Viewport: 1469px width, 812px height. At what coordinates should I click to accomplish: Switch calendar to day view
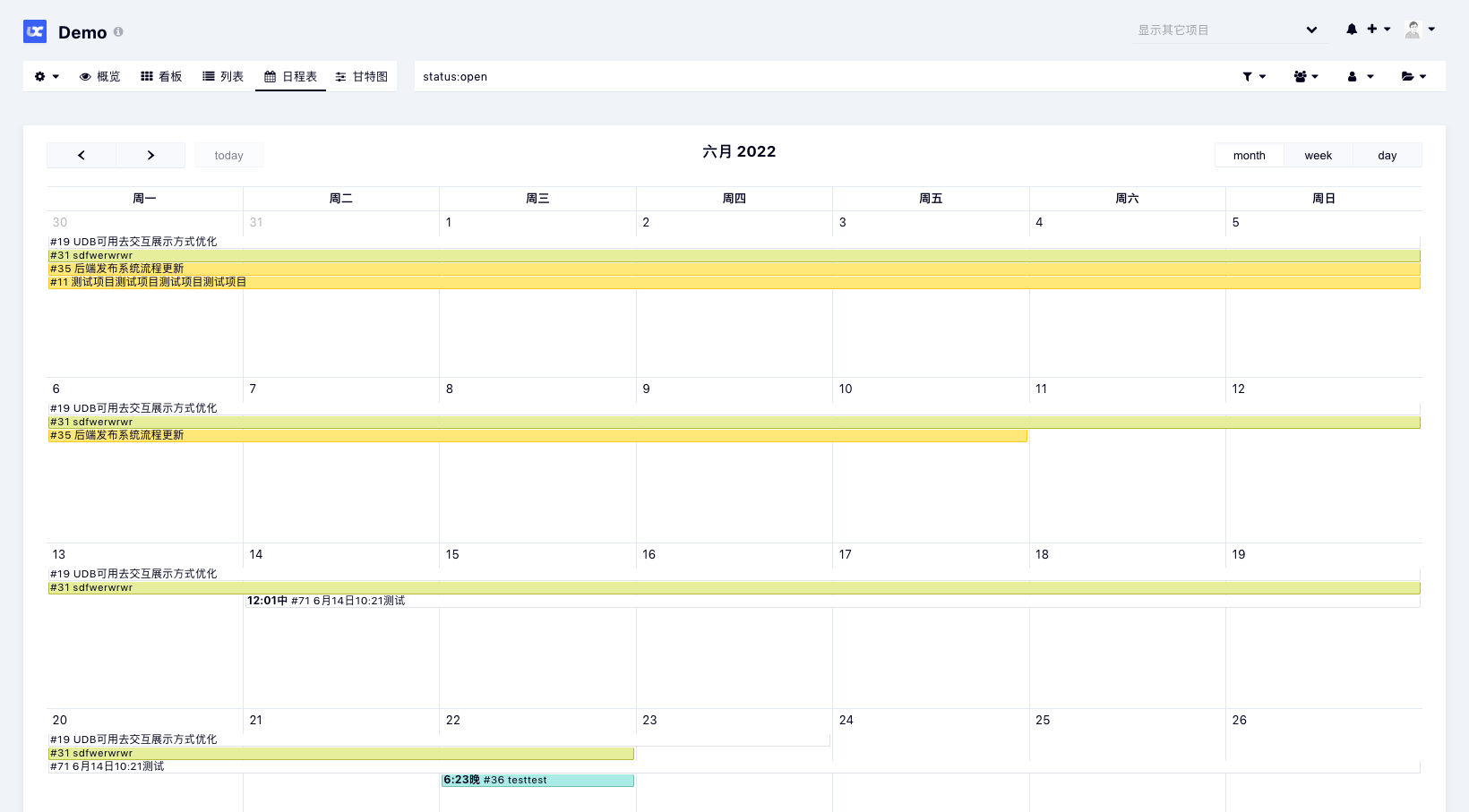(1387, 155)
